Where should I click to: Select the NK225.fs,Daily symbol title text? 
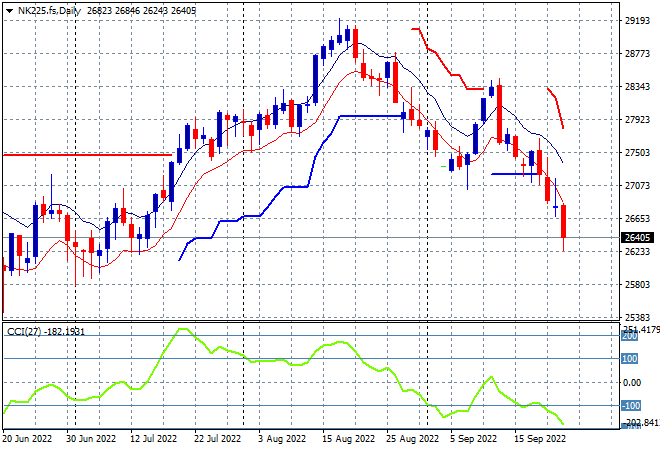tap(49, 11)
